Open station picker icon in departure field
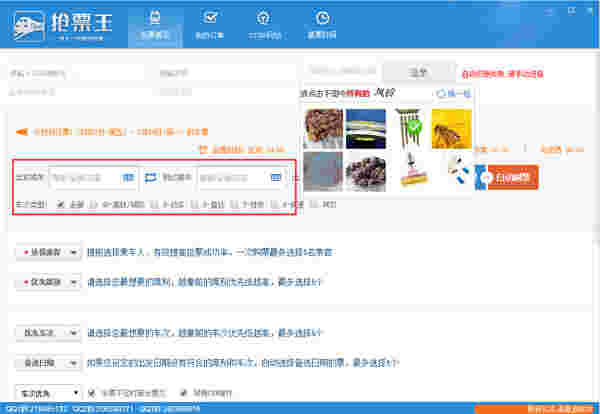600x414 pixels. 129,178
